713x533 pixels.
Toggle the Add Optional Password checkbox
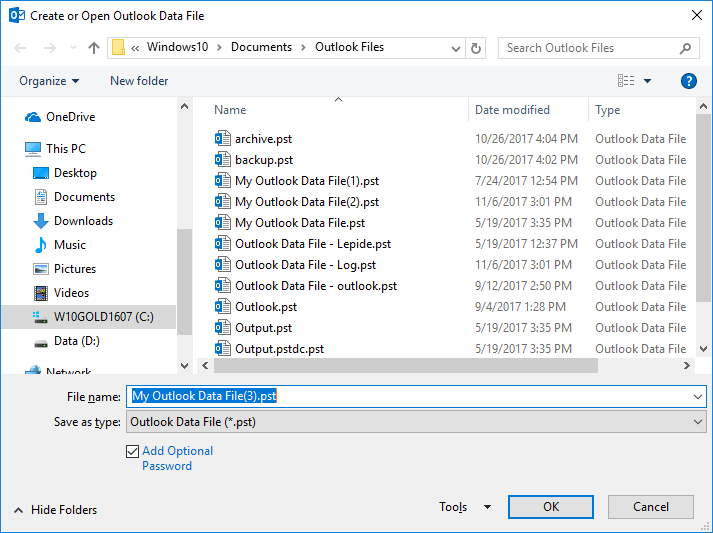tap(133, 451)
